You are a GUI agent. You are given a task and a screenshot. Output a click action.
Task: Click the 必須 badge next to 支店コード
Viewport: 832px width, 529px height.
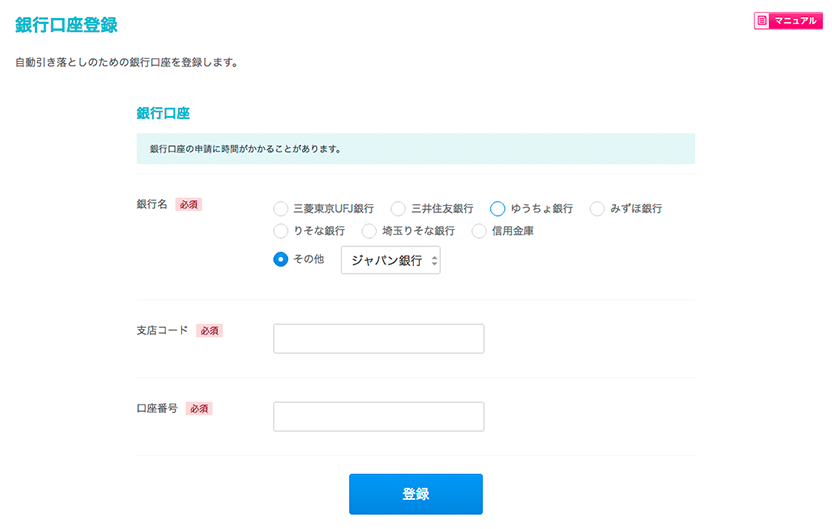[209, 331]
